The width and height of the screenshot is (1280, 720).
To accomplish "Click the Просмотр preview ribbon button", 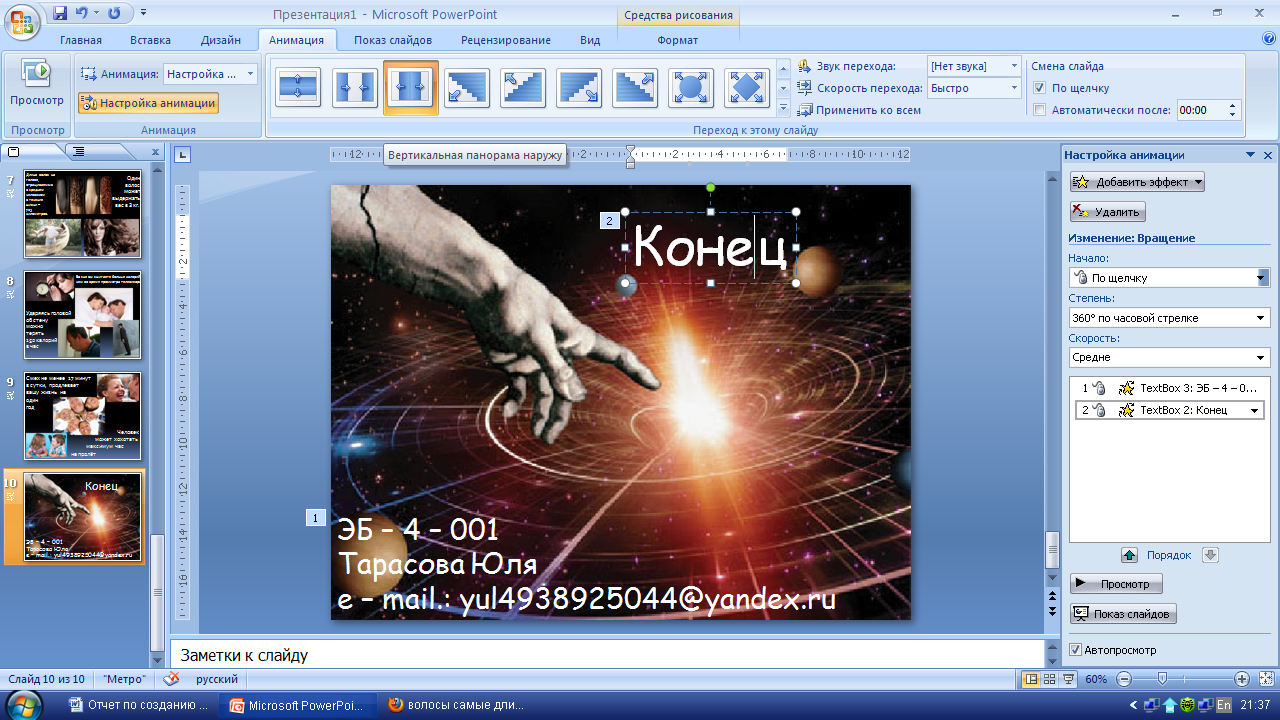I will click(x=37, y=85).
